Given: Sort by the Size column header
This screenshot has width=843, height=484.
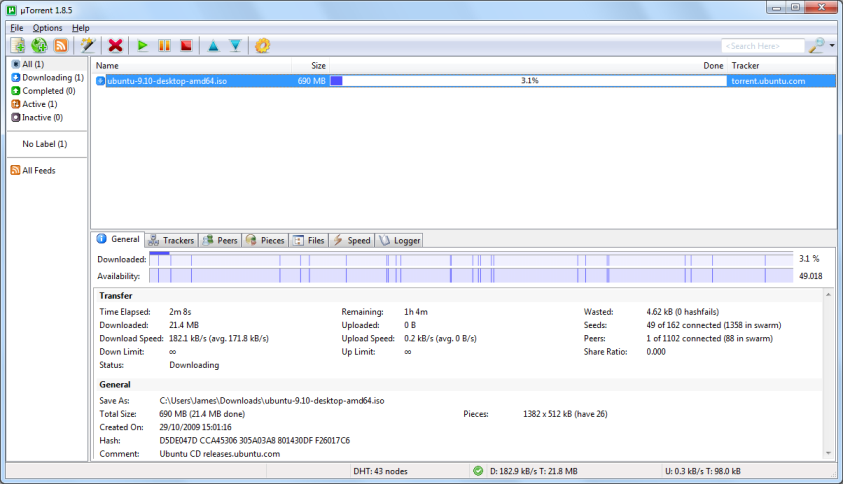Looking at the screenshot, I should (310, 66).
